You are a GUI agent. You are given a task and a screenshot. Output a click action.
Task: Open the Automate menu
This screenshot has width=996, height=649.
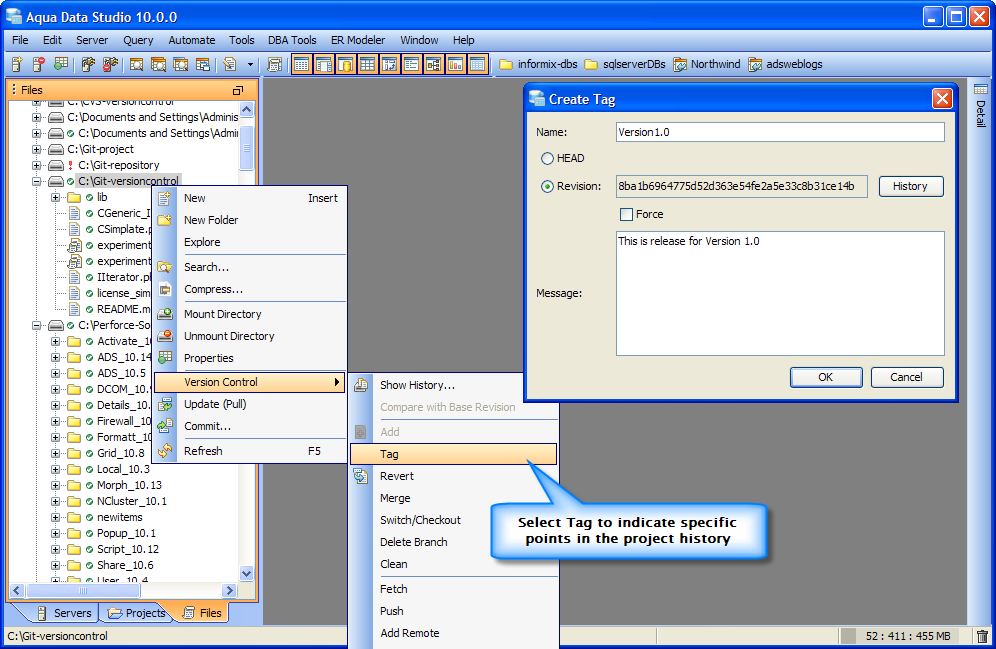click(192, 40)
